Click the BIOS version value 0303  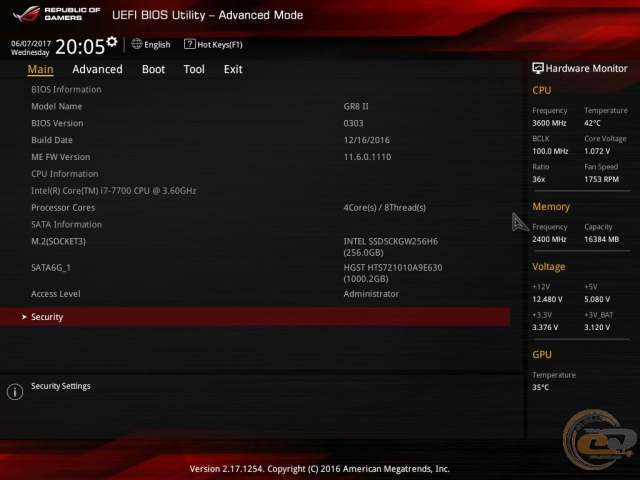tap(353, 123)
